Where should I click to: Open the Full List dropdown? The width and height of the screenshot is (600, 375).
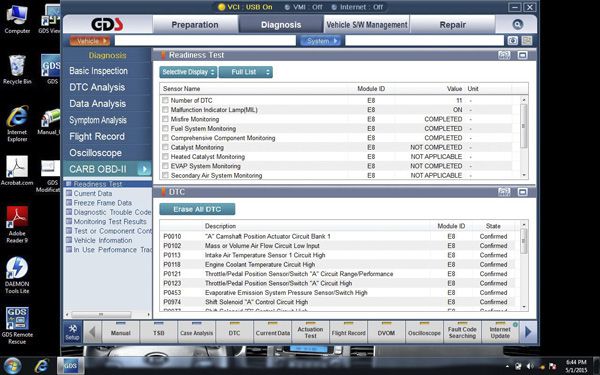(x=246, y=72)
